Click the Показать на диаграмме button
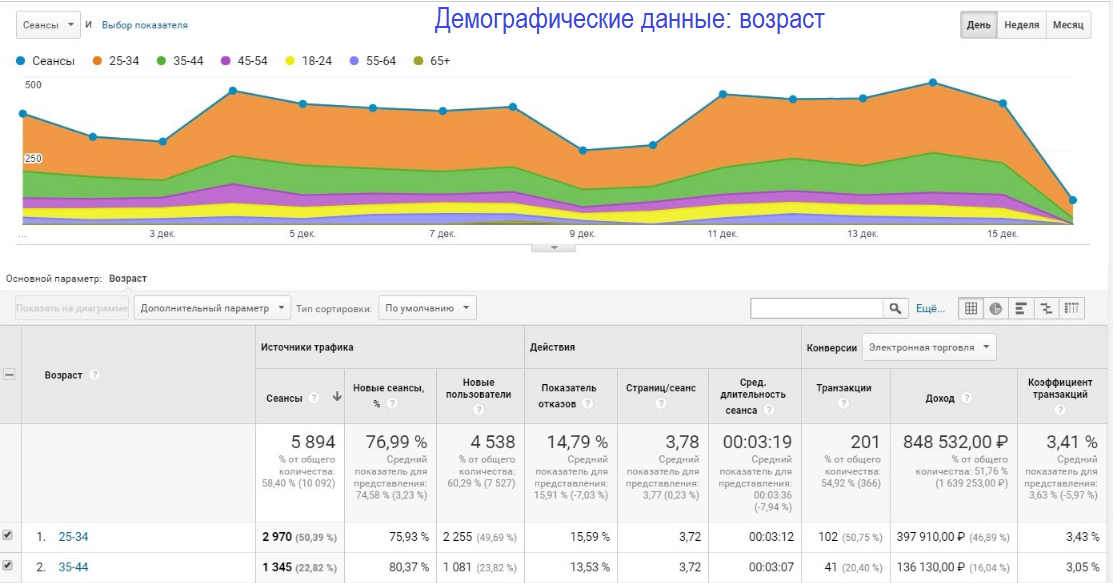This screenshot has height=583, width=1113. point(72,308)
